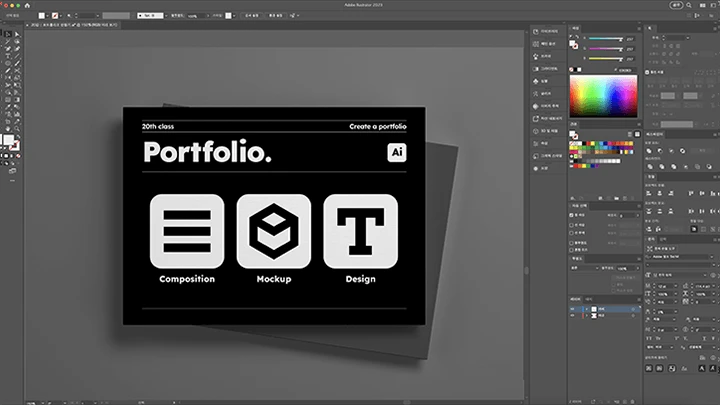Uncheck the checked Fill Color box in Magic Wand panel

click(571, 215)
